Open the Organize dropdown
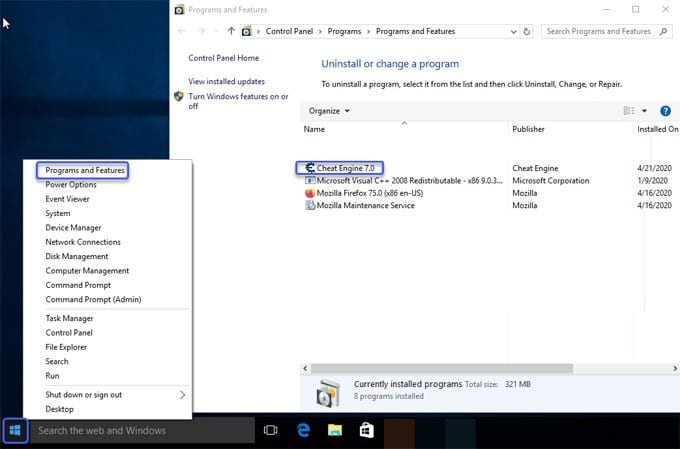 coord(329,111)
